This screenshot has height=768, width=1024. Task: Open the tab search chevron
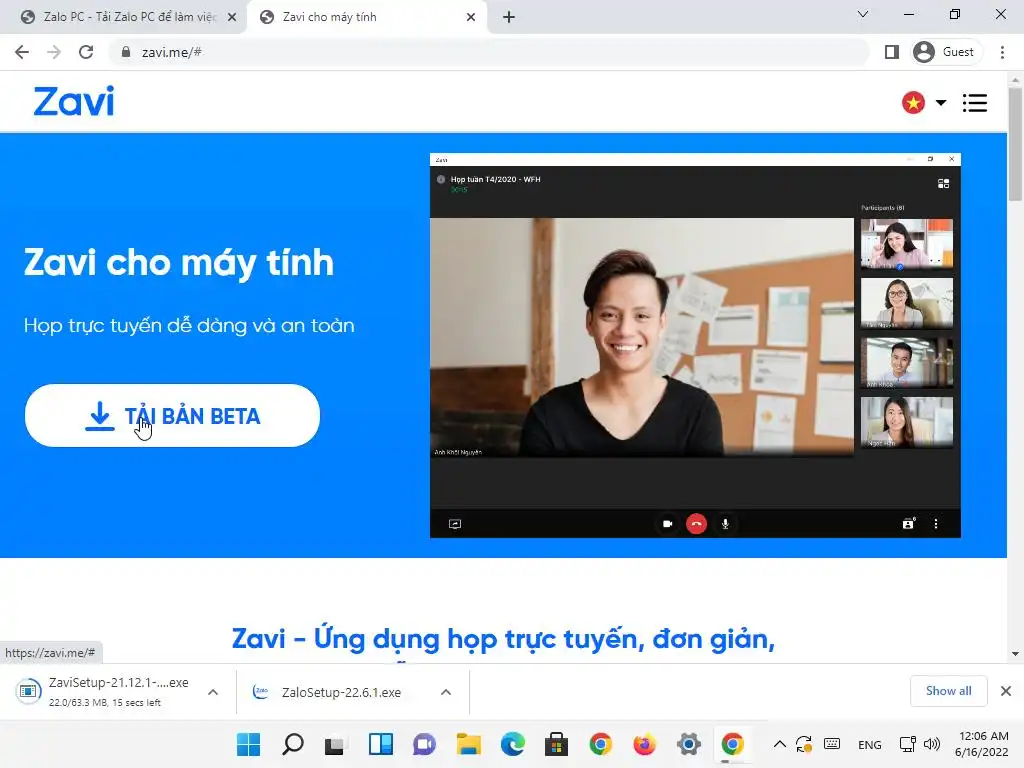[863, 14]
